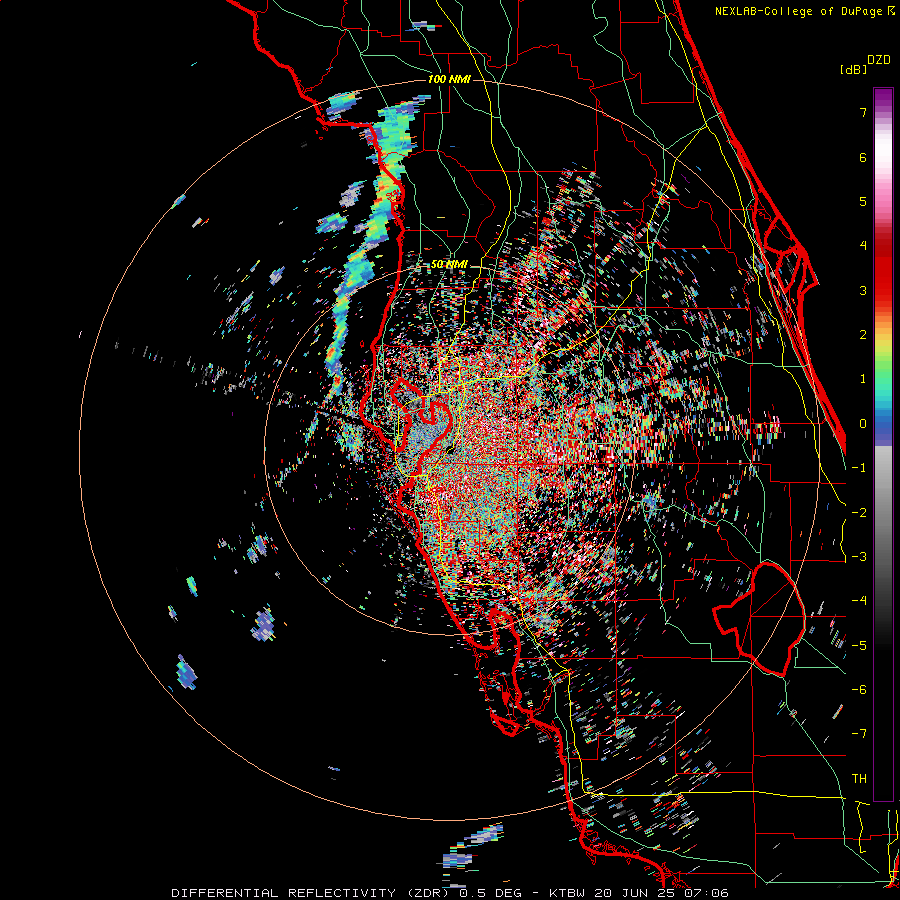Click the -5 tick label on the scale

(x=859, y=646)
